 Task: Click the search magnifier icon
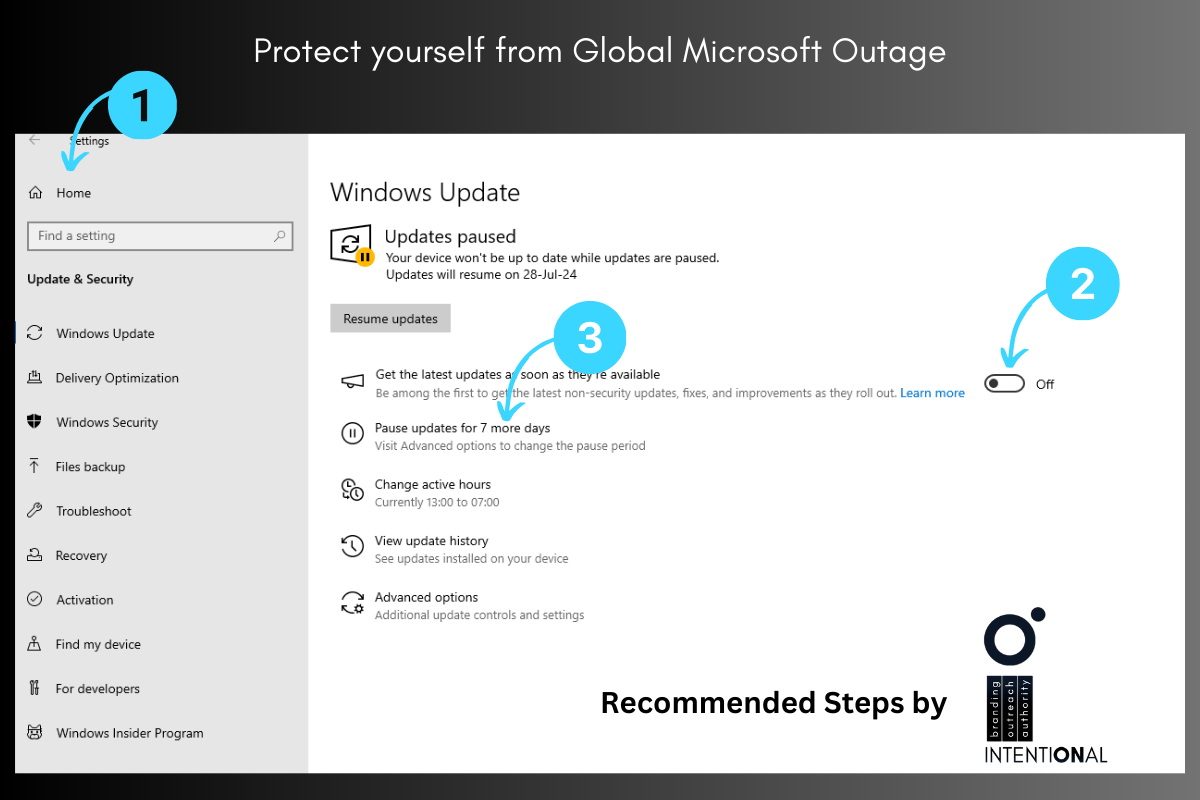(280, 236)
